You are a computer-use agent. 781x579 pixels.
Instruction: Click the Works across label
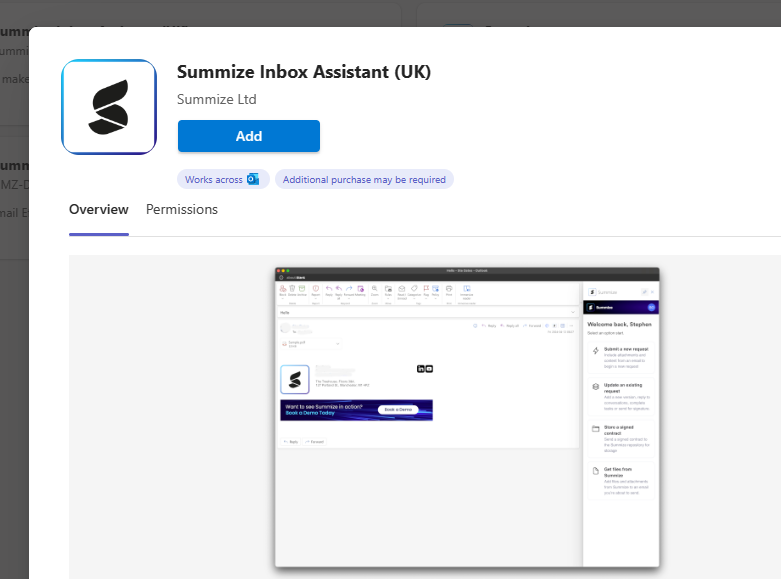(x=214, y=179)
